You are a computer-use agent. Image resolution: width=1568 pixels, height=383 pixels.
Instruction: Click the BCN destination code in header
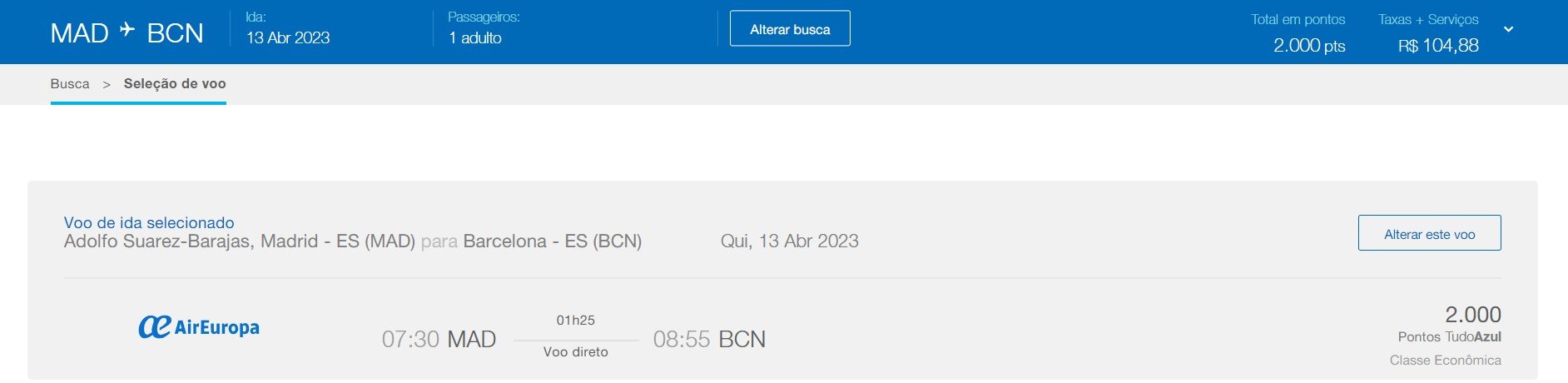175,33
